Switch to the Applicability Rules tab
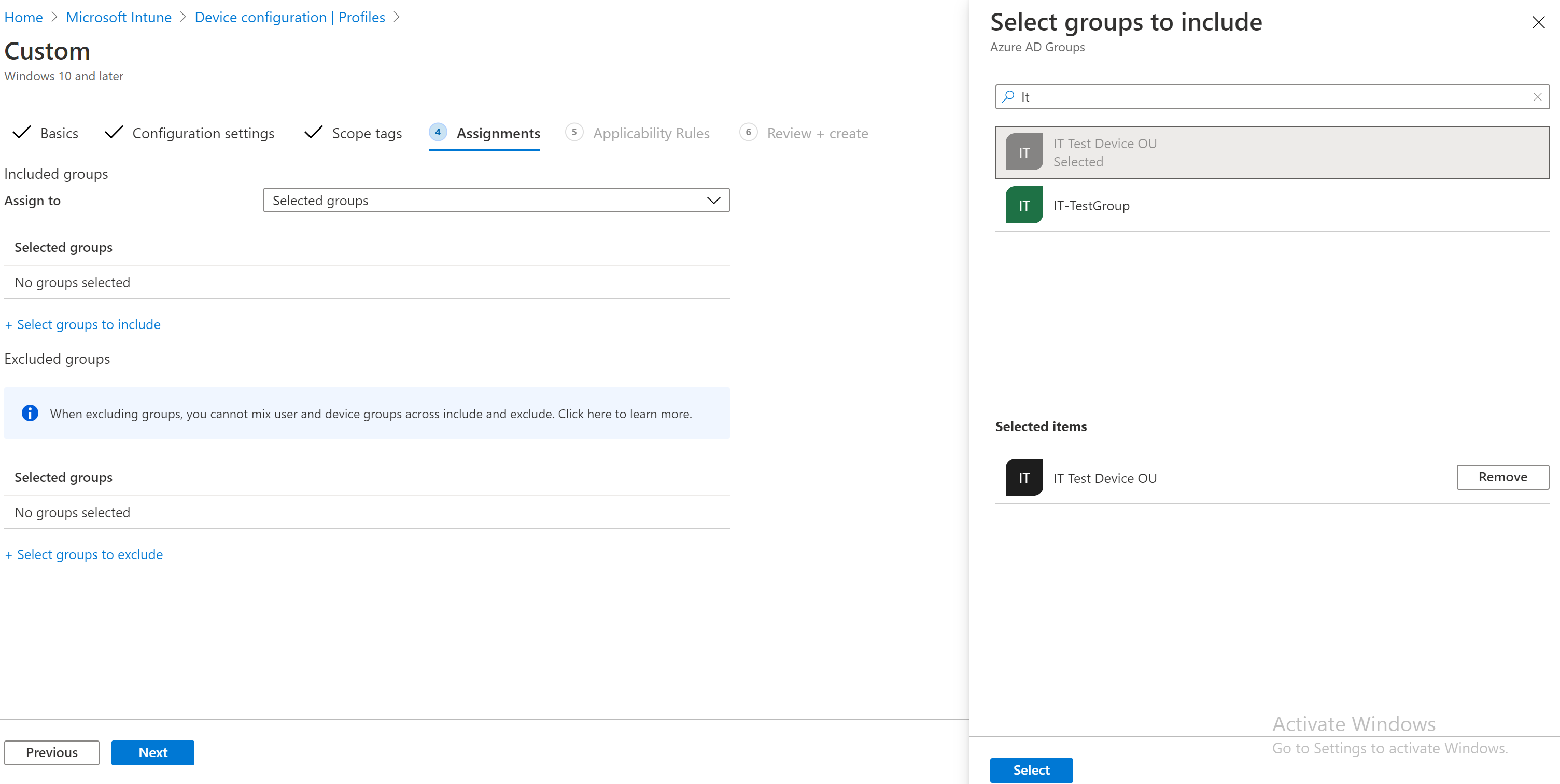 pos(652,133)
